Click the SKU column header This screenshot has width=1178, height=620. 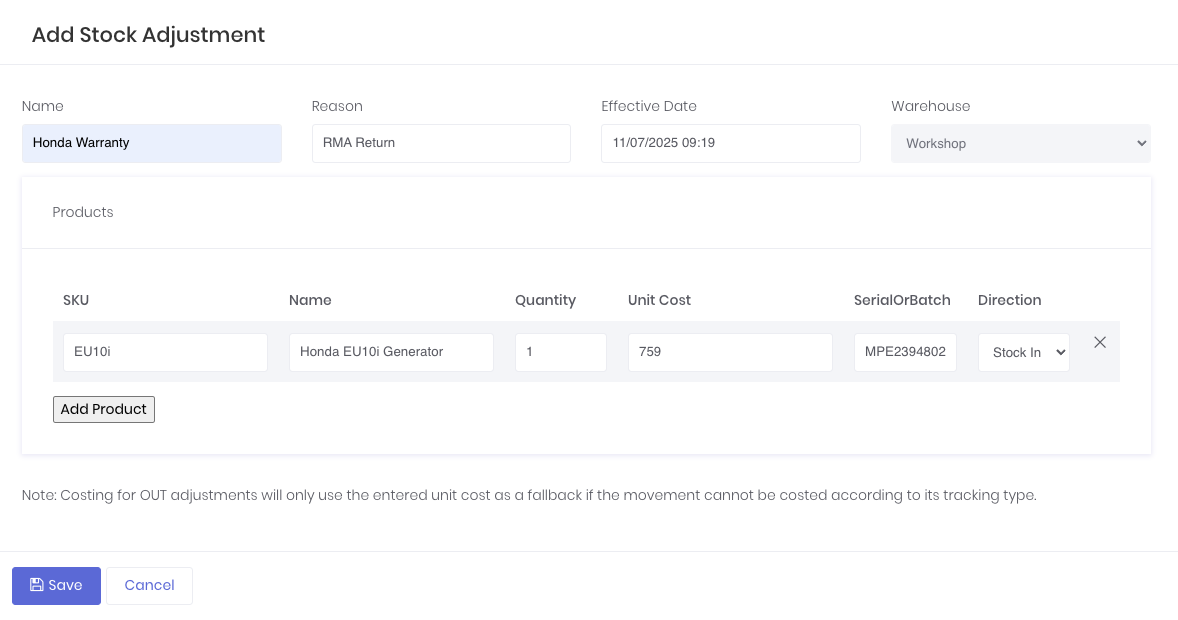(76, 300)
